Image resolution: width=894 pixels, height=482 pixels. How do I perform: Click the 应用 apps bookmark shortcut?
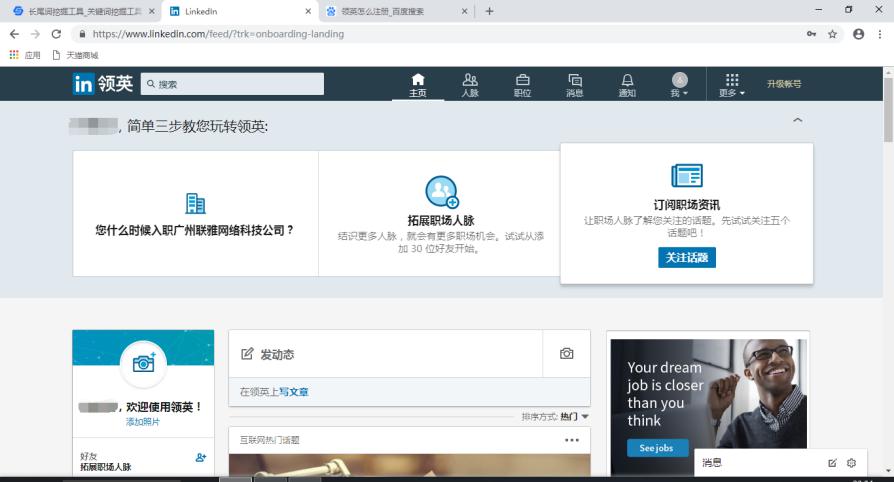coord(25,55)
